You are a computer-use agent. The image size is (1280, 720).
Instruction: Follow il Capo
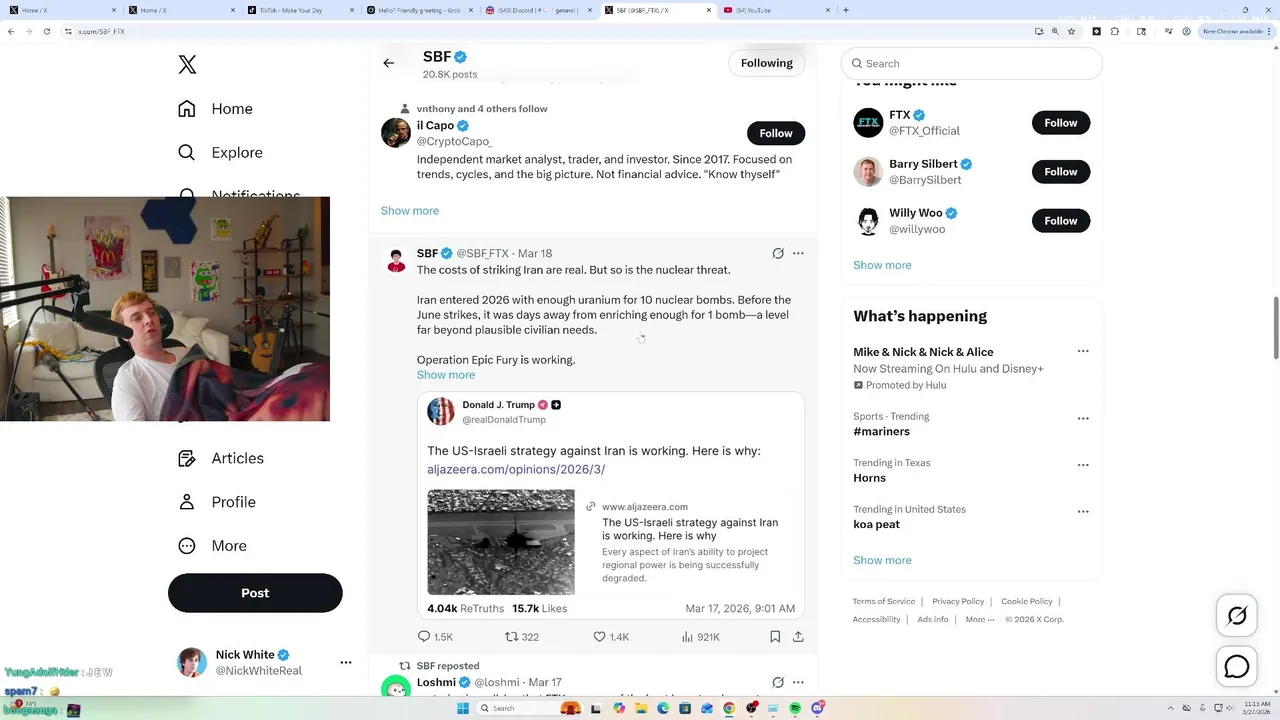coord(775,133)
